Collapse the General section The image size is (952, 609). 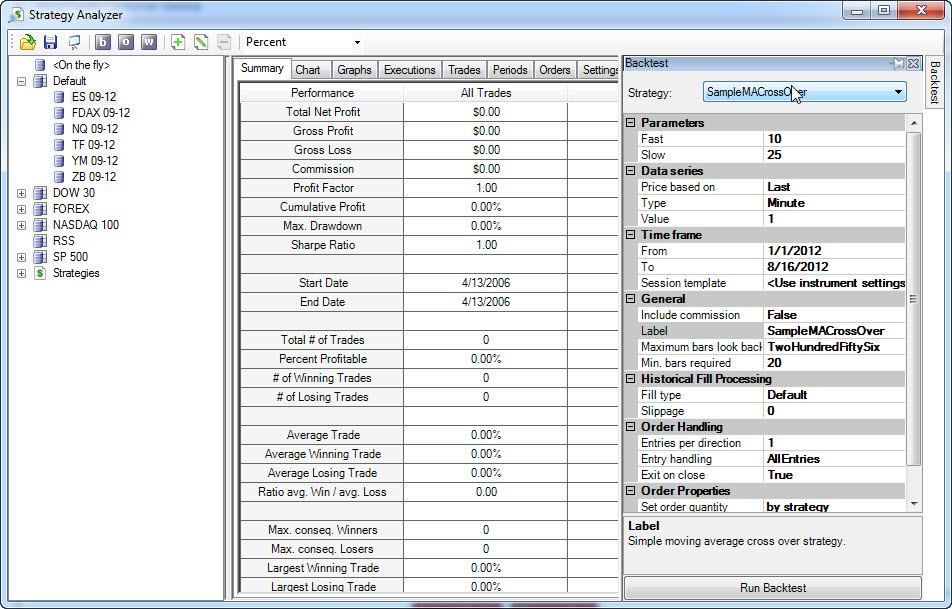coord(631,299)
